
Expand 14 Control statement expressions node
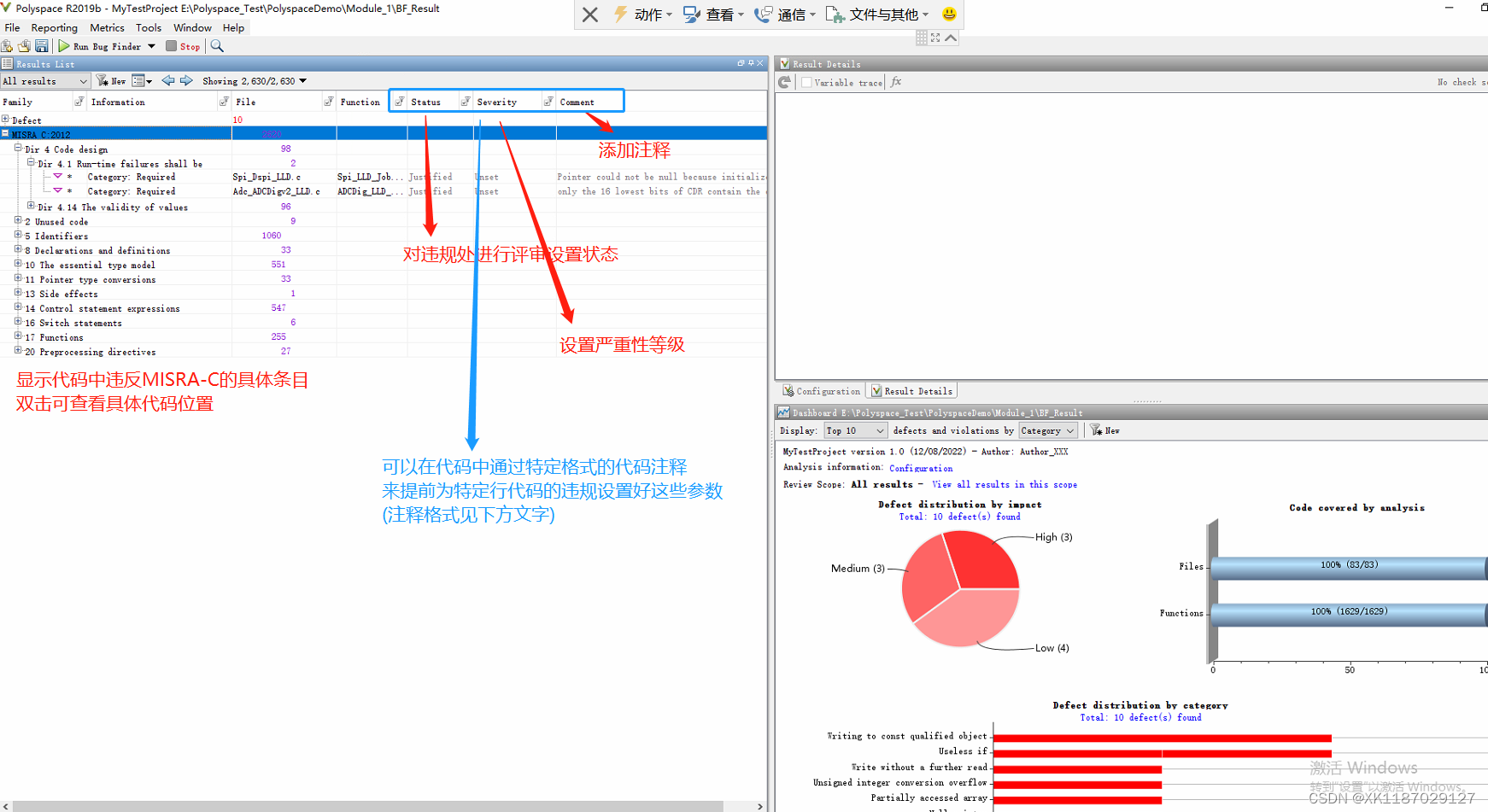18,307
